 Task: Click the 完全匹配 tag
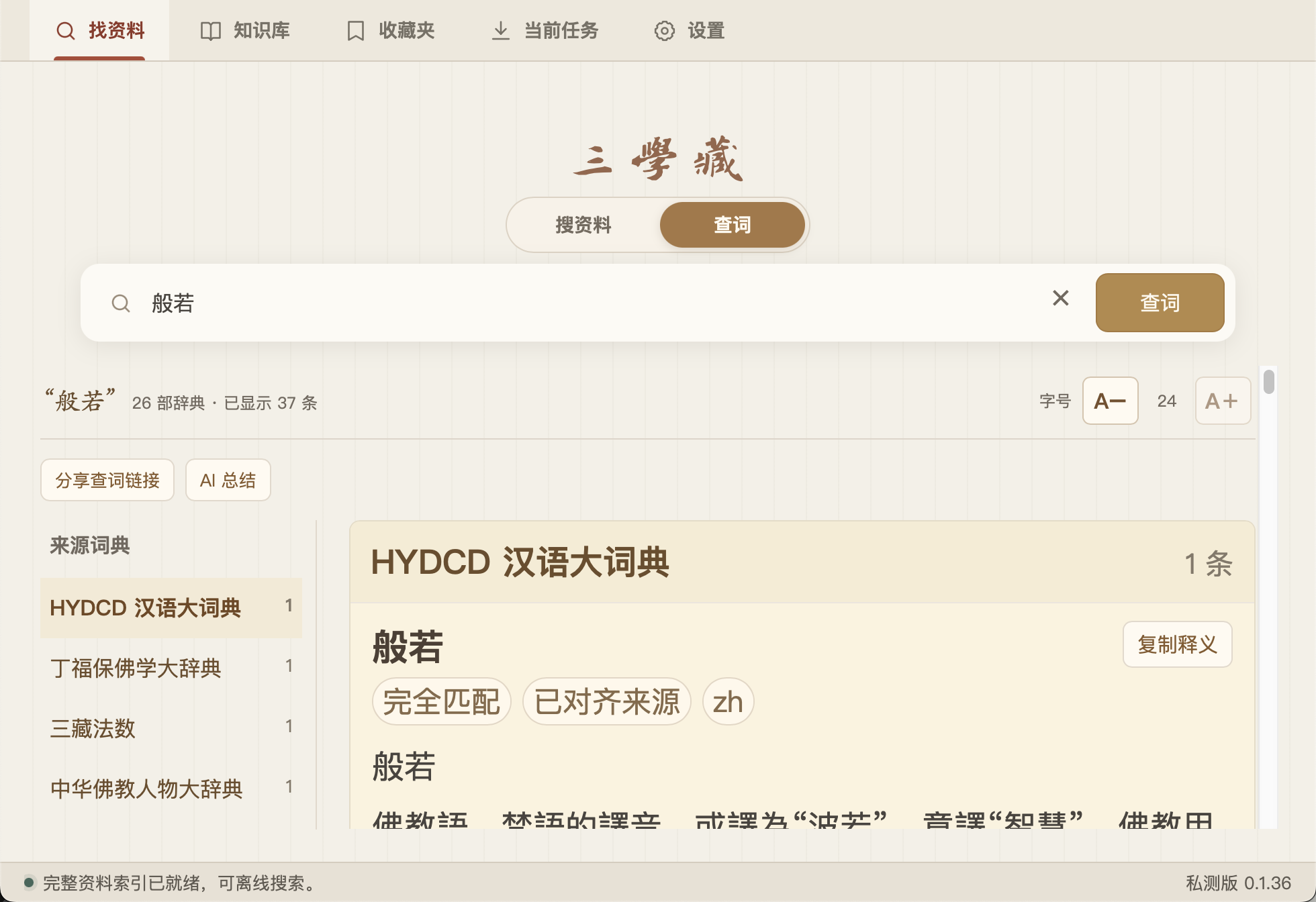442,701
